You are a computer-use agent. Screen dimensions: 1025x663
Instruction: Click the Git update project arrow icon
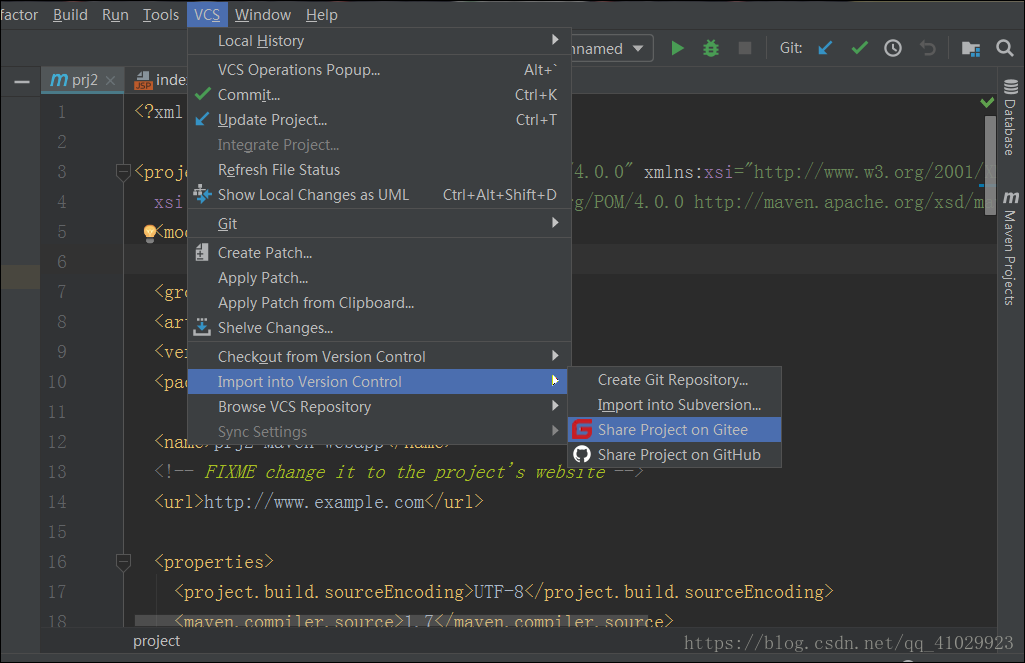(825, 48)
